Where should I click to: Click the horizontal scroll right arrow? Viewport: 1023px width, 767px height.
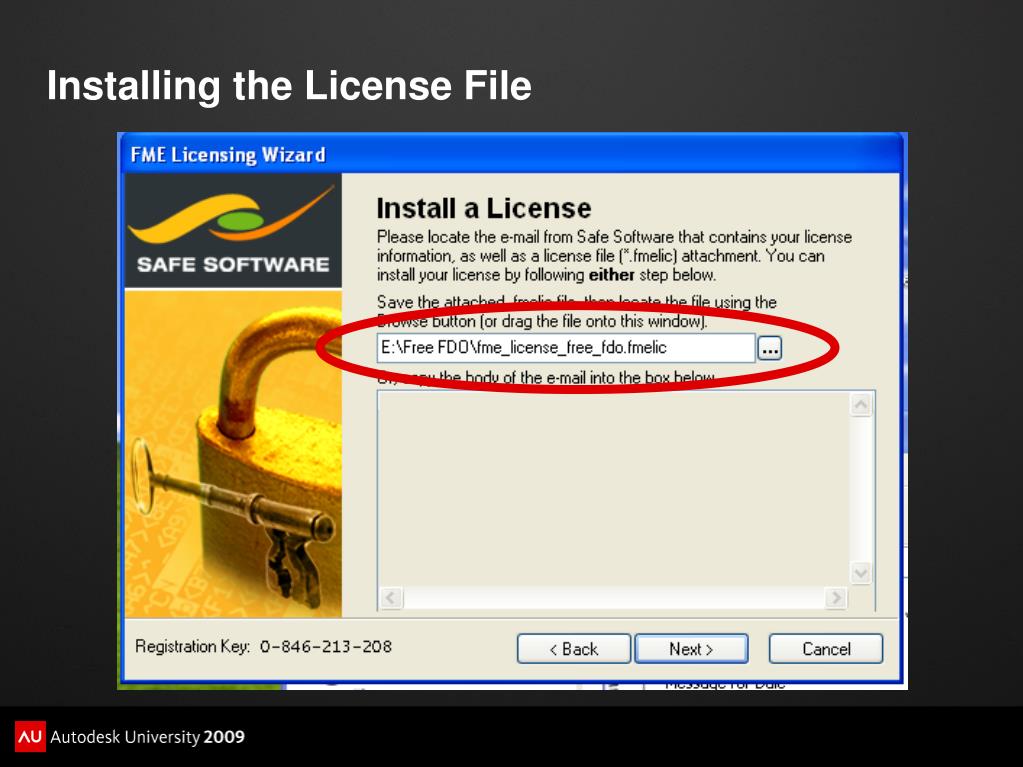click(836, 597)
